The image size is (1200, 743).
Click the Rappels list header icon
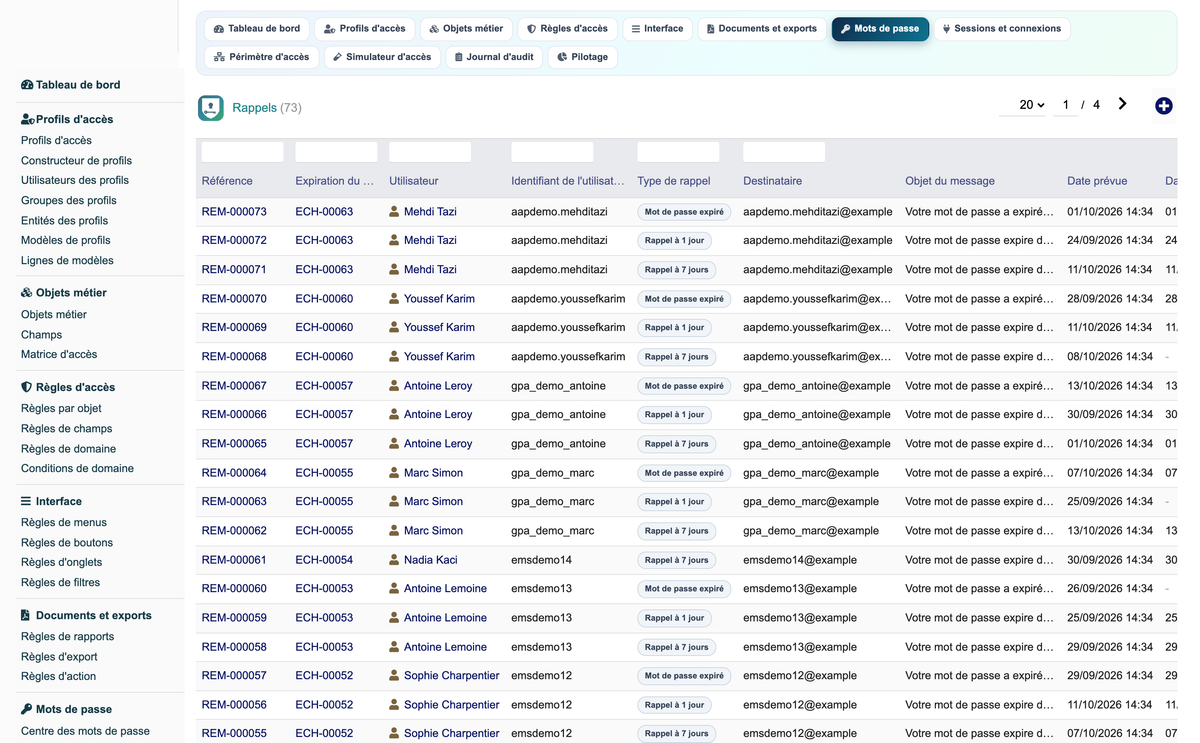tap(211, 108)
